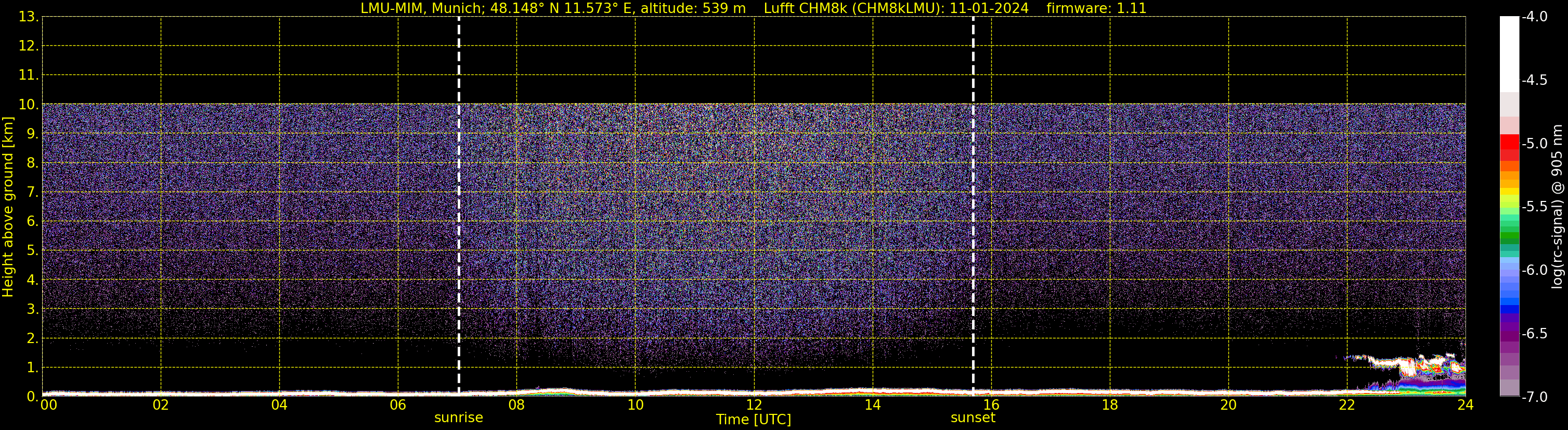Click the 'firmware: 1.11' text in the title
Viewport: 1568px width, 430px height.
click(x=1096, y=8)
